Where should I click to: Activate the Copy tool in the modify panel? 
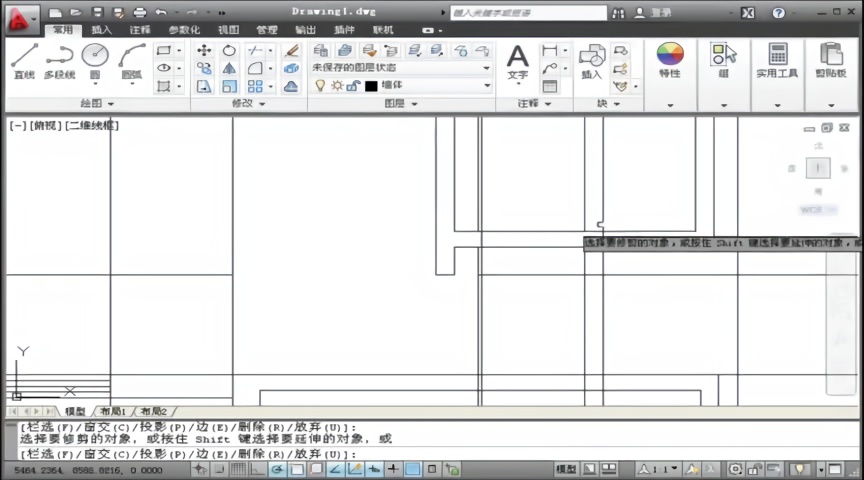(204, 68)
